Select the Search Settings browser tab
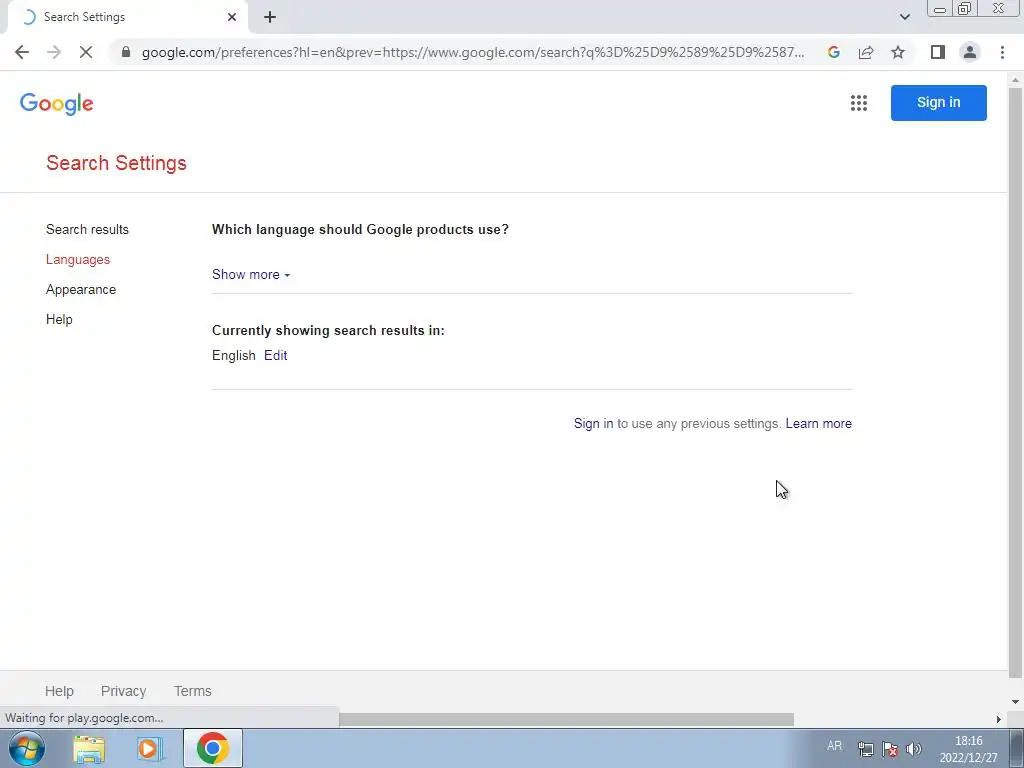The height and width of the screenshot is (768, 1024). 127,17
